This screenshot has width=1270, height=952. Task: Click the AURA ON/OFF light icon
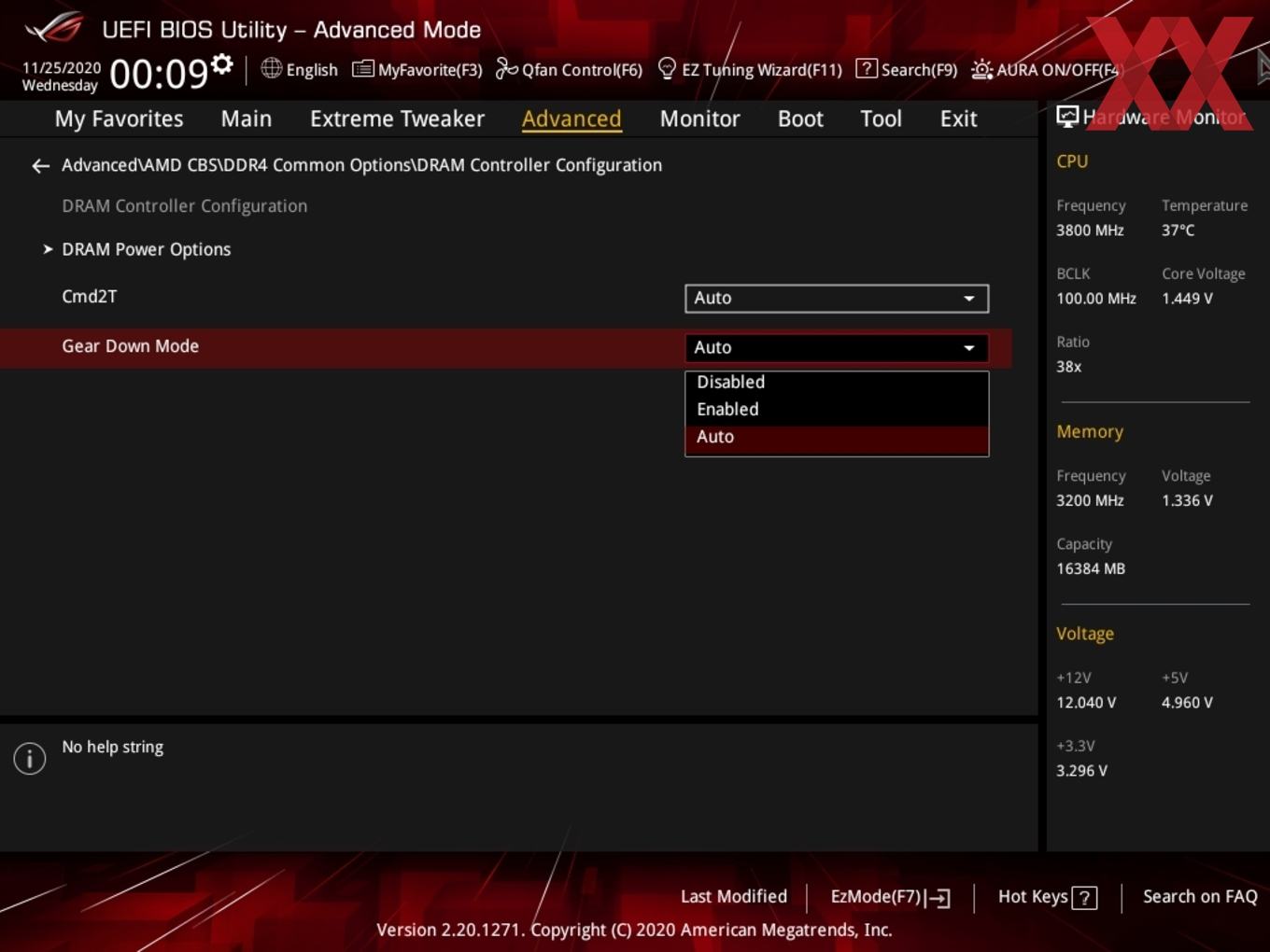(x=981, y=69)
